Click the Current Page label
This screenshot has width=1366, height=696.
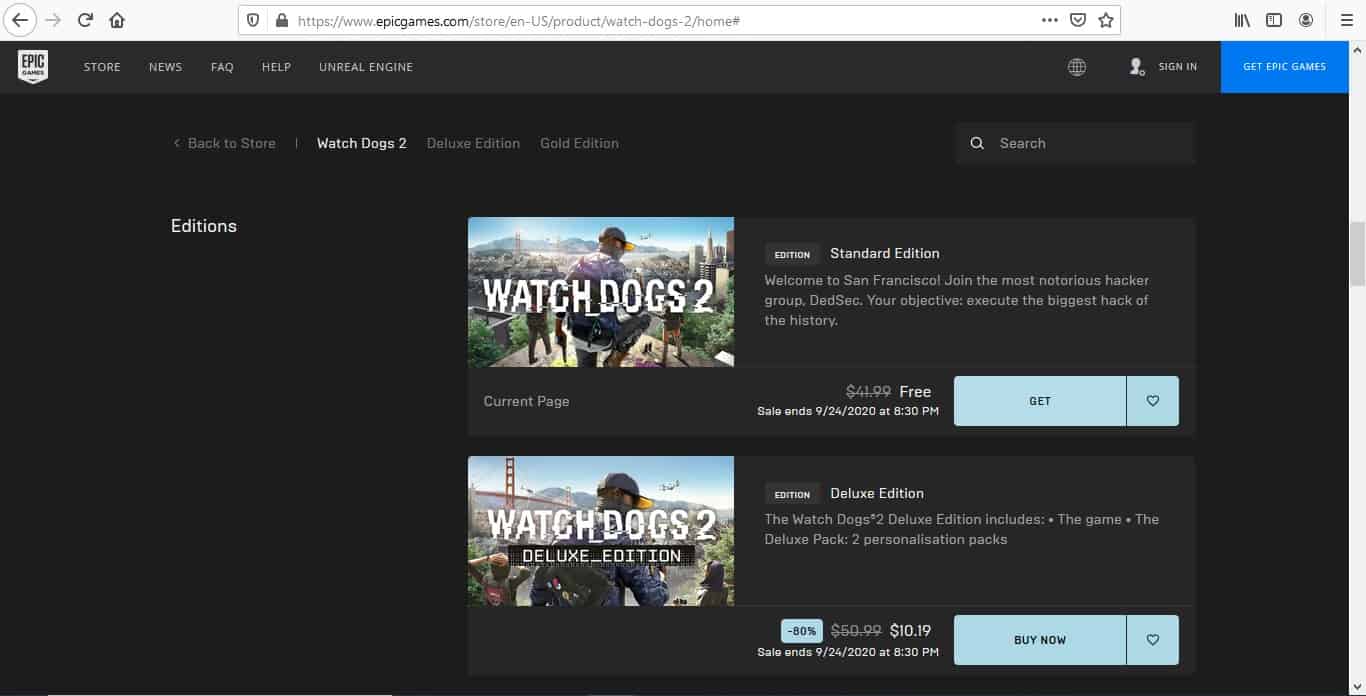[x=526, y=401]
